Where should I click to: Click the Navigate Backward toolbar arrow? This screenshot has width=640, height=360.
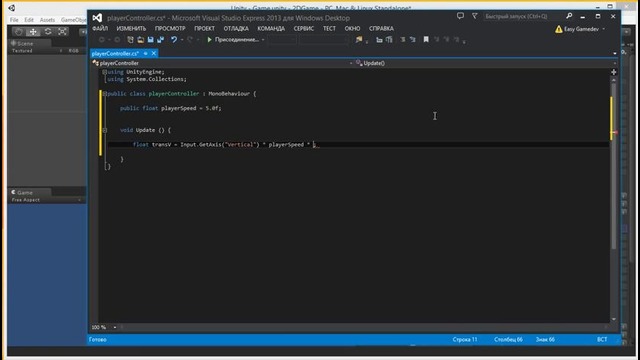click(102, 40)
